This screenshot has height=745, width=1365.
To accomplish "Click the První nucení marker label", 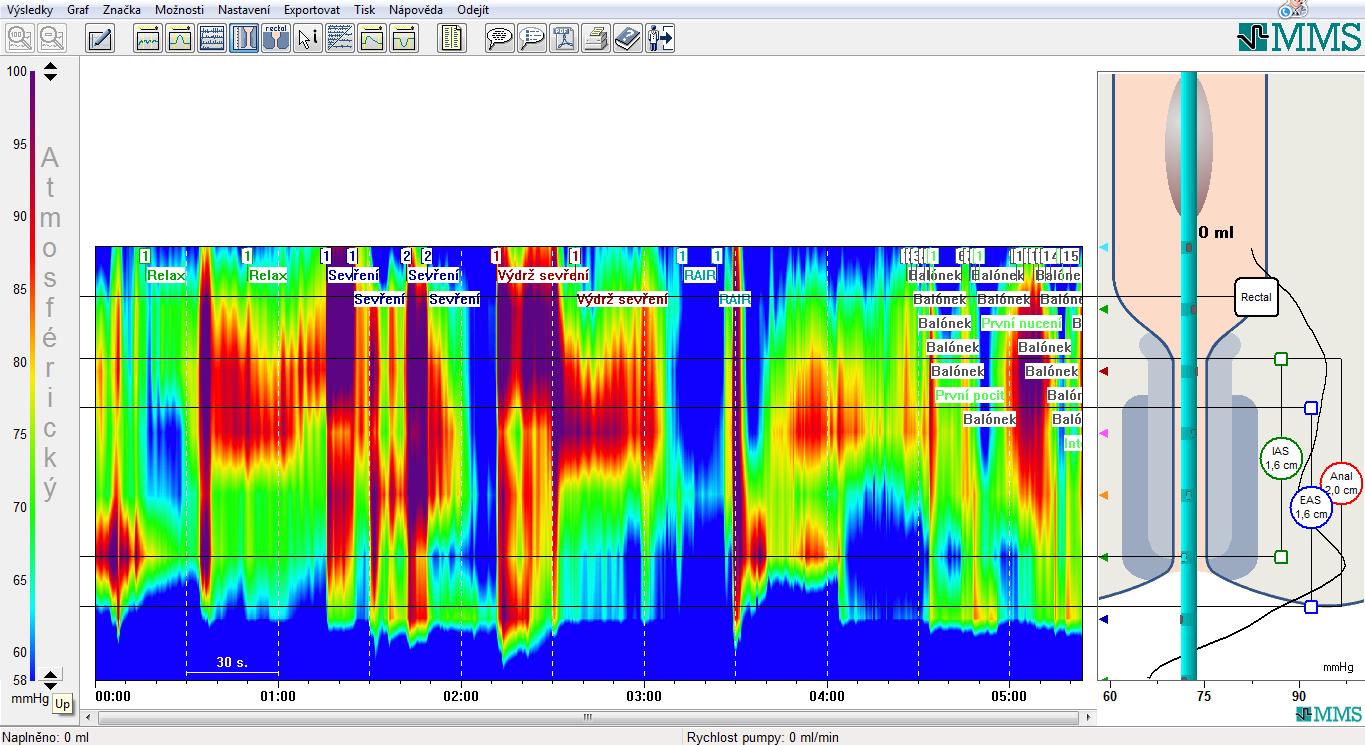I will coord(1019,324).
